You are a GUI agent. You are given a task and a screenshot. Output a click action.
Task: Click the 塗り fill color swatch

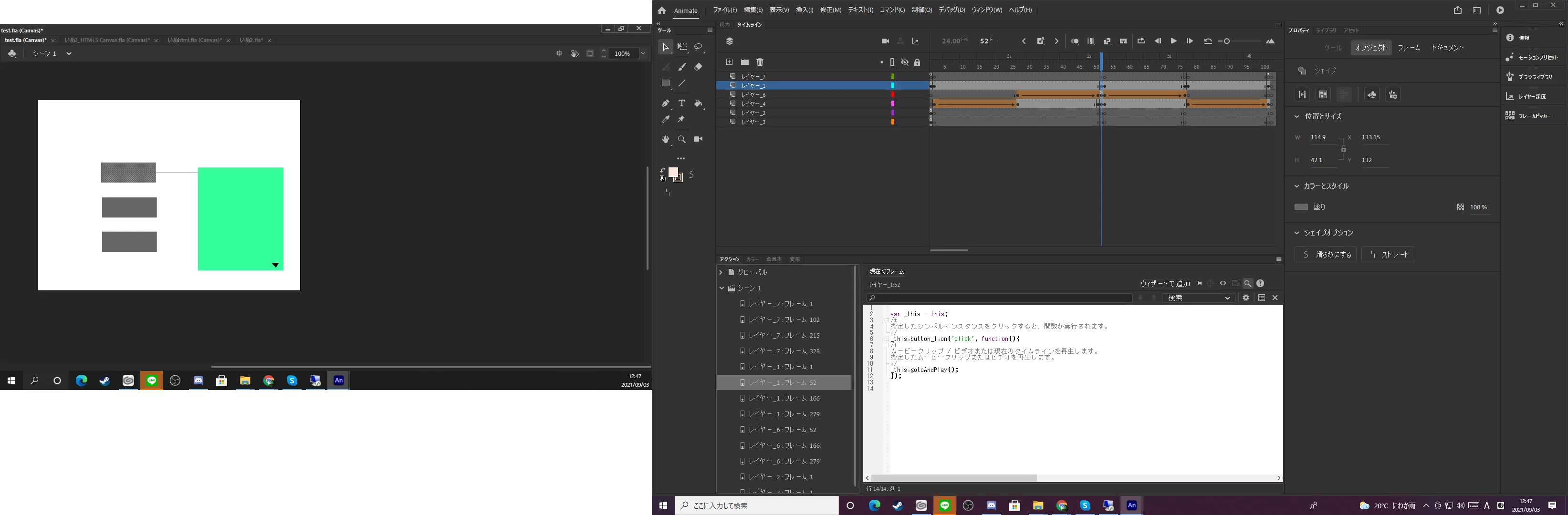1301,207
